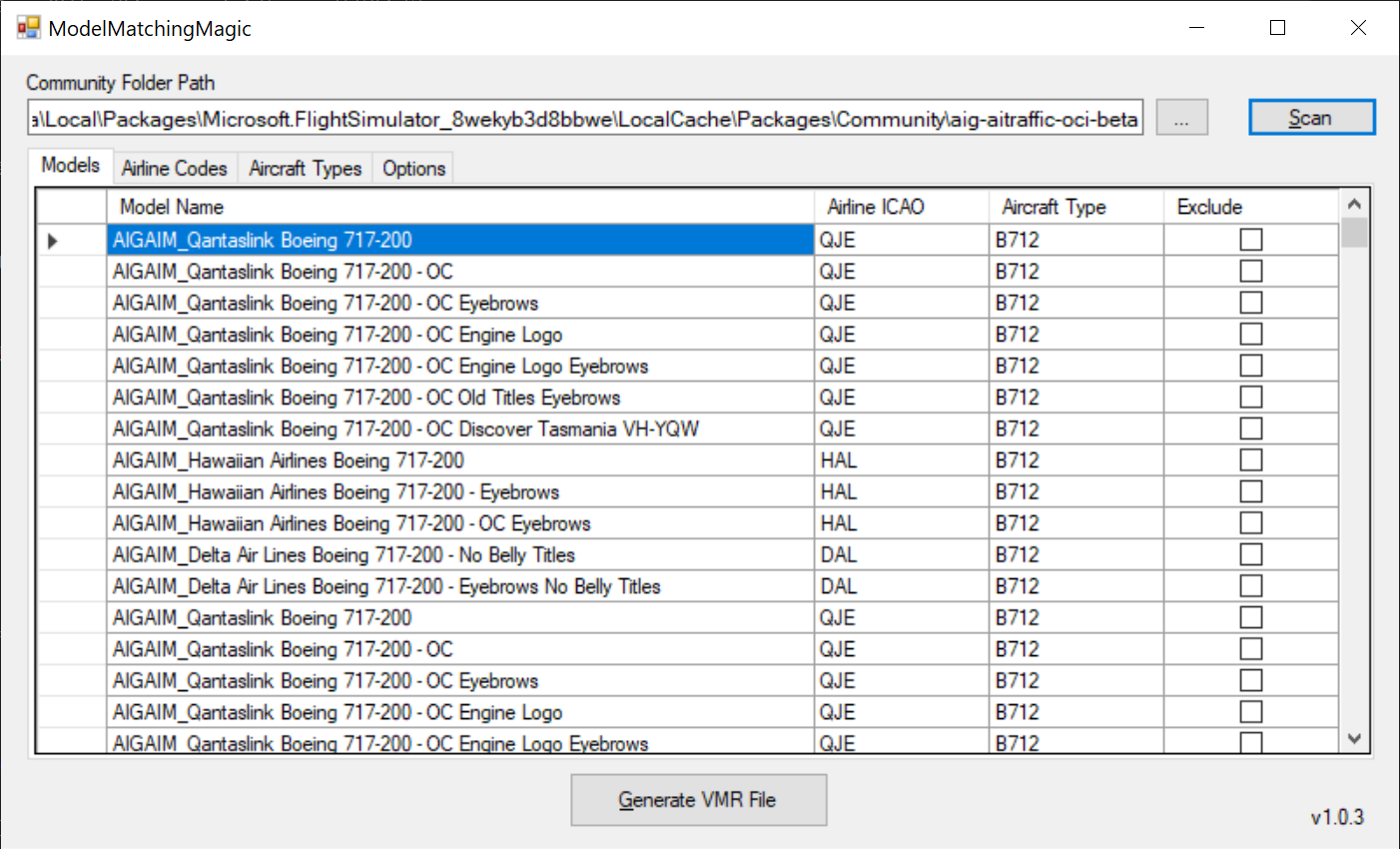Screen dimensions: 1400x849
Task: Click DAL cell in Delta '- No Belly Titles' row
Action: (x=902, y=554)
